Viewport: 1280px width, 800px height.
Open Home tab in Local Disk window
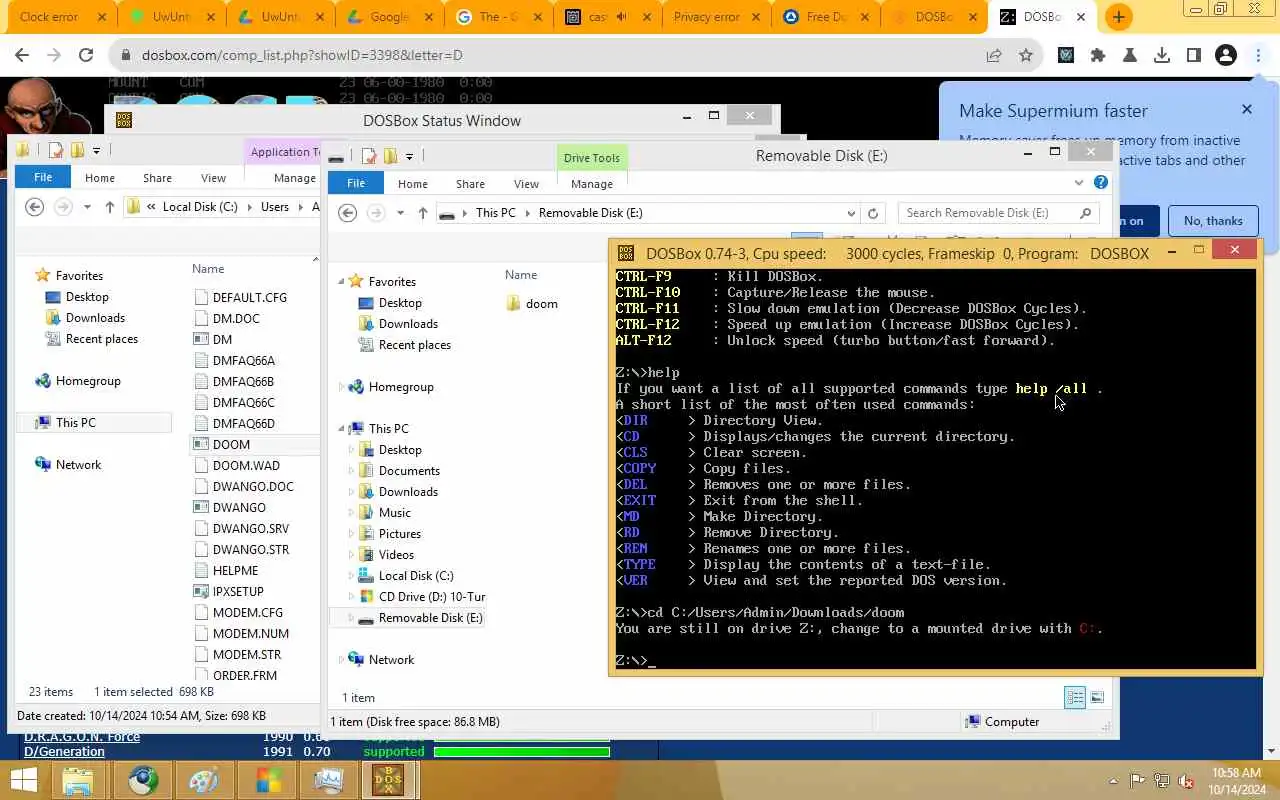(x=100, y=178)
